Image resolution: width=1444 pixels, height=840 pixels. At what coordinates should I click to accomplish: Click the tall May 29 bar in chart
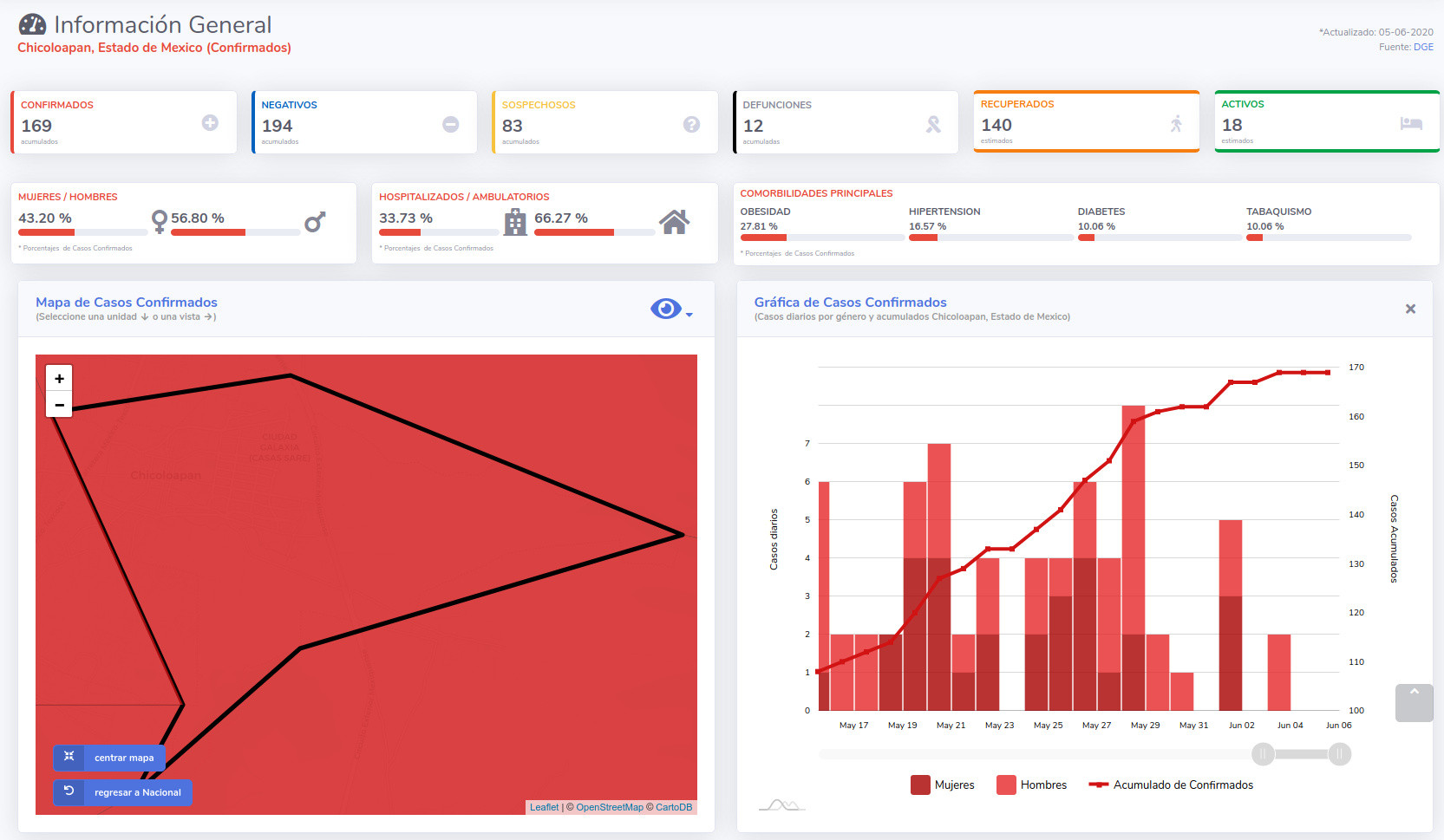coord(1134,558)
